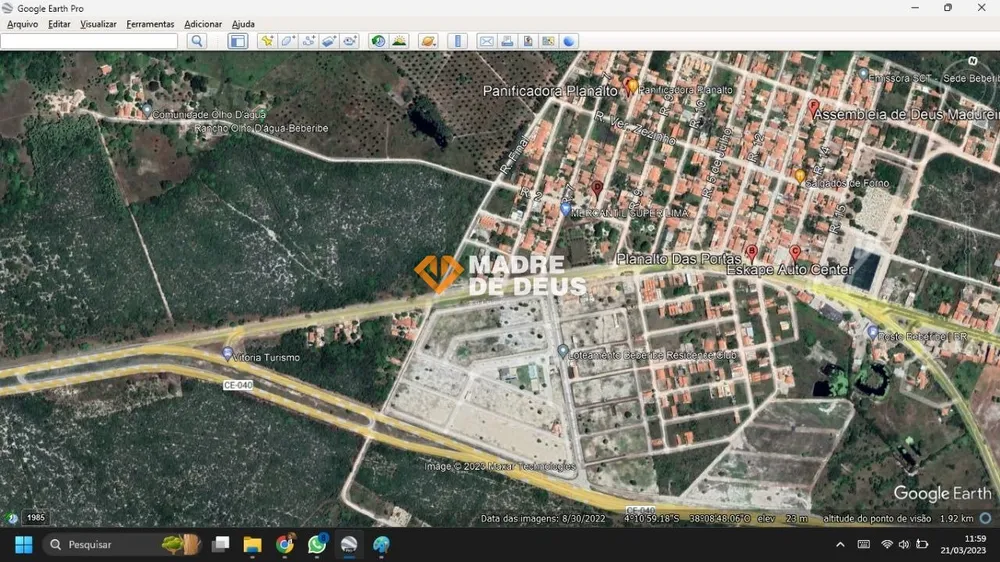Open Task View from the taskbar
Image resolution: width=1000 pixels, height=562 pixels.
pyautogui.click(x=221, y=544)
